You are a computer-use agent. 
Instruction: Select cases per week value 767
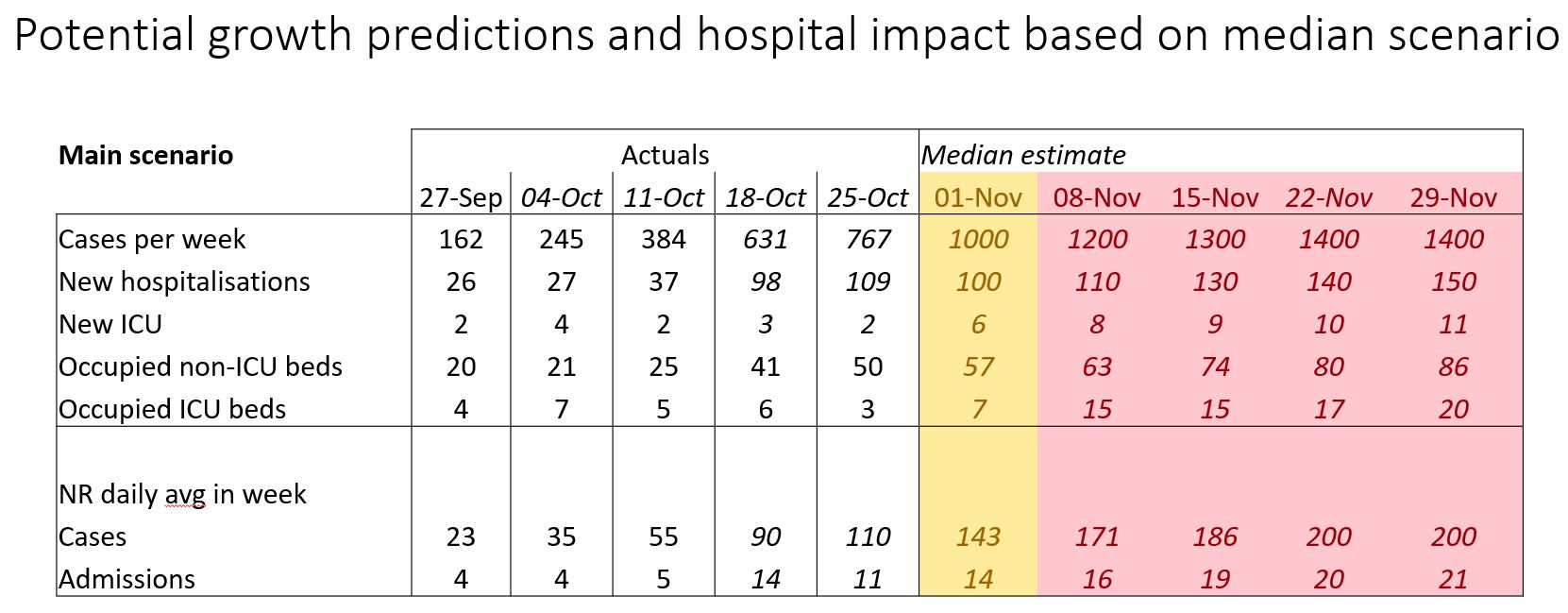pos(867,239)
